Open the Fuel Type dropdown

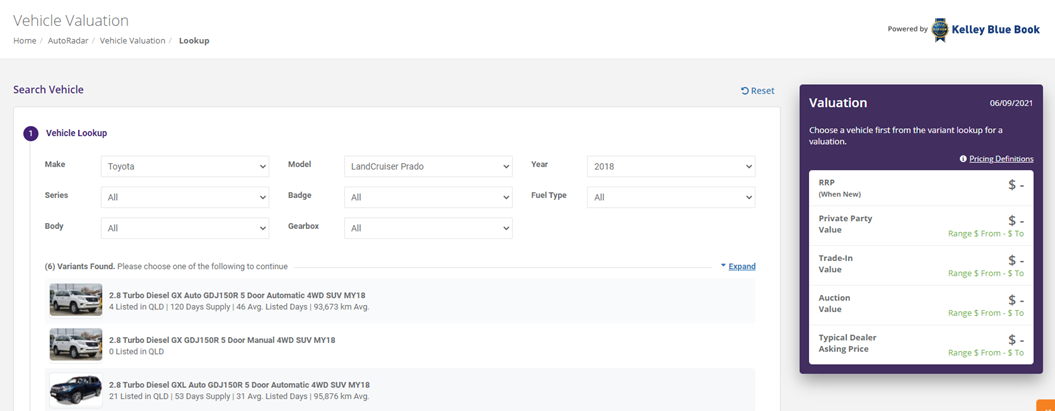coord(671,197)
